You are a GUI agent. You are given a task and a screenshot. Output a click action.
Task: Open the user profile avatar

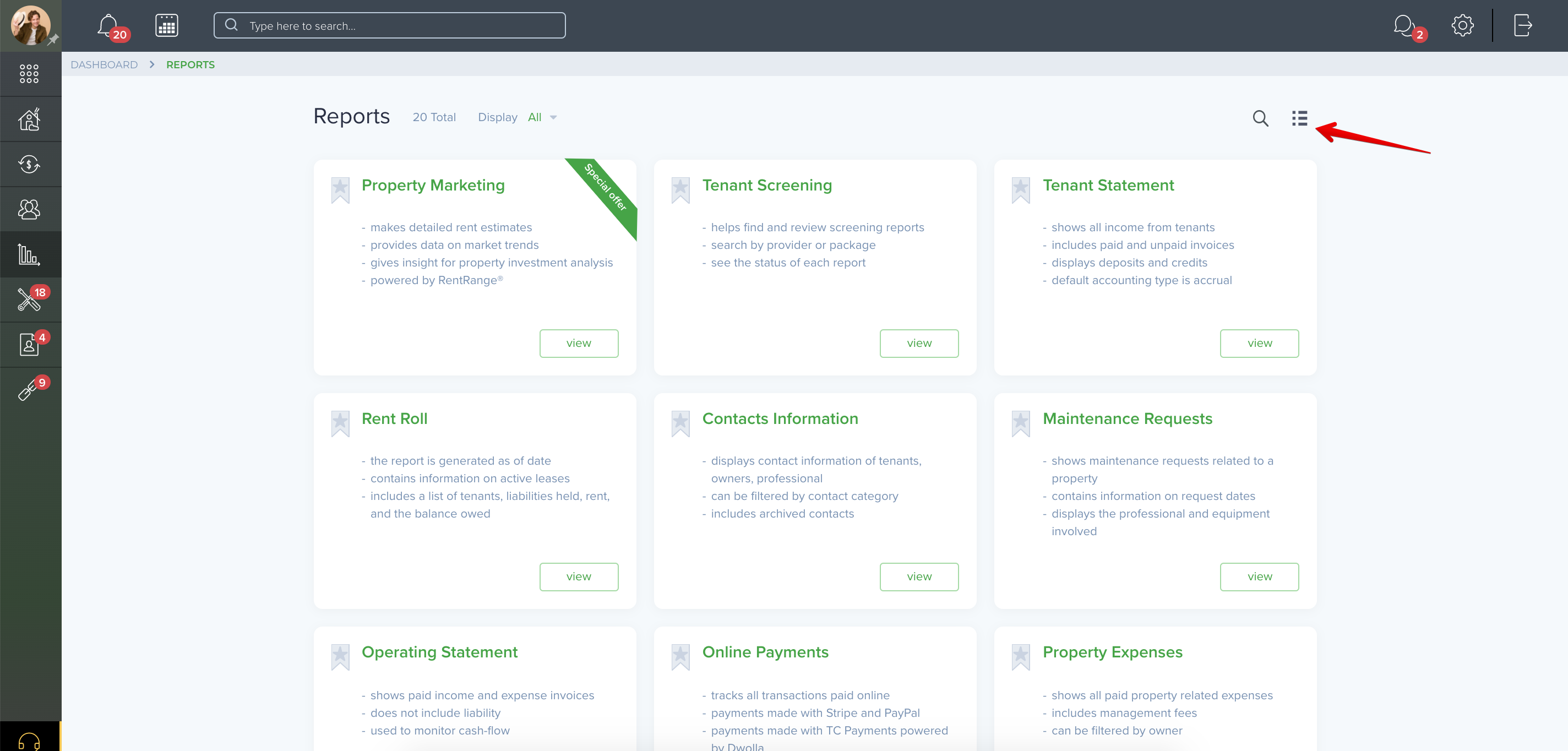coord(30,25)
